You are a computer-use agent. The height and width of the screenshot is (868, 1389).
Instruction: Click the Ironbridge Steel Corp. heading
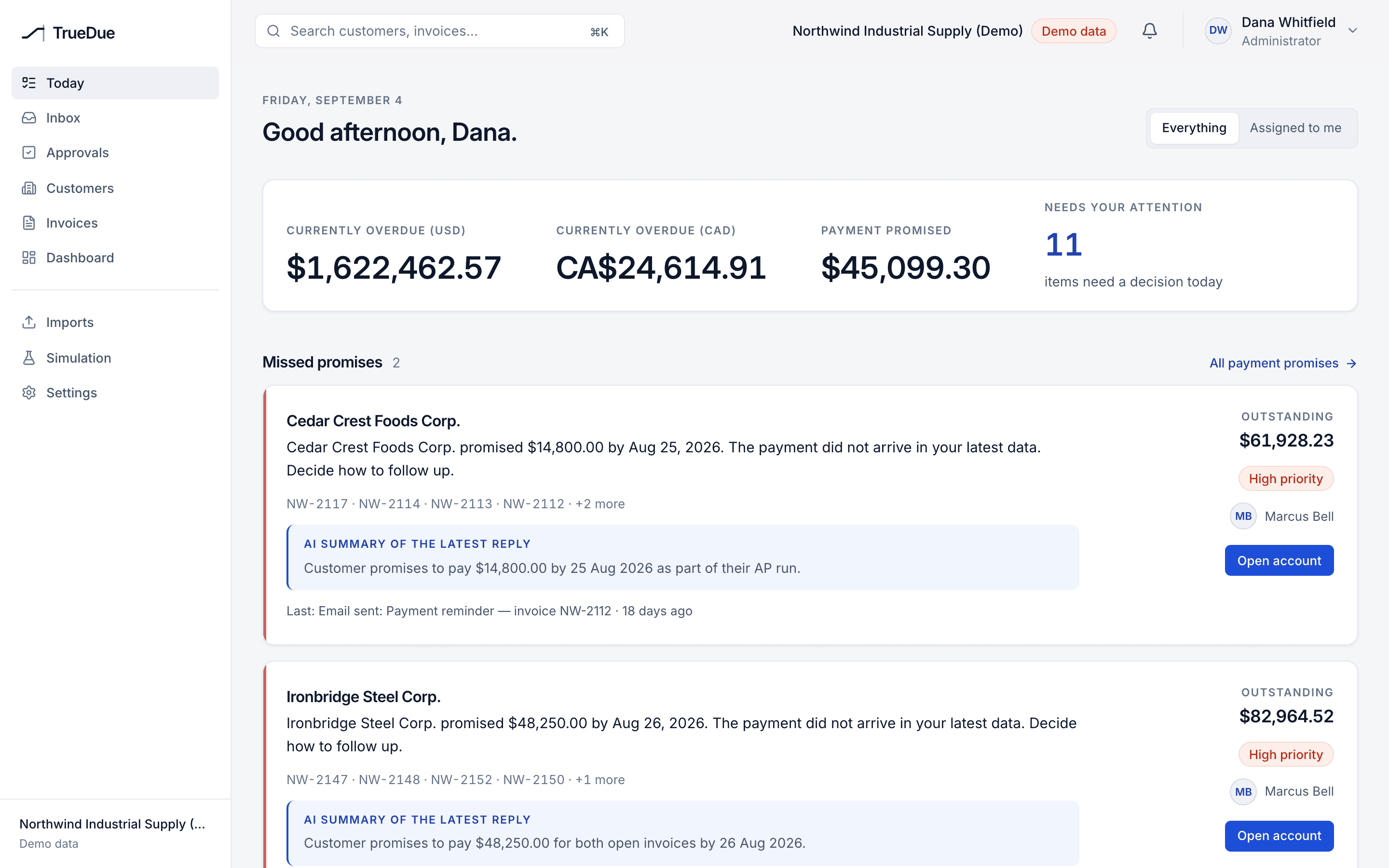363,696
